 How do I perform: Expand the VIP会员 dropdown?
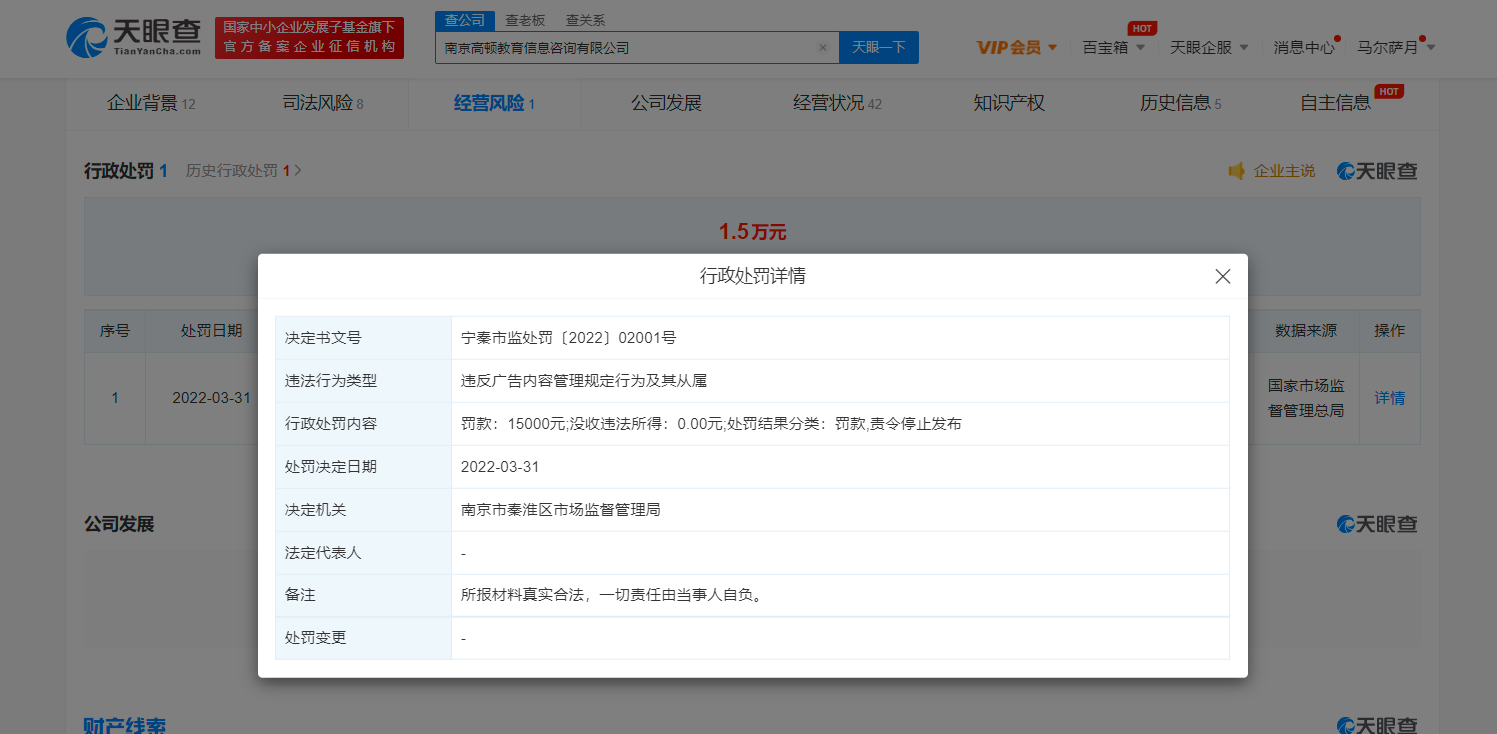point(1016,47)
